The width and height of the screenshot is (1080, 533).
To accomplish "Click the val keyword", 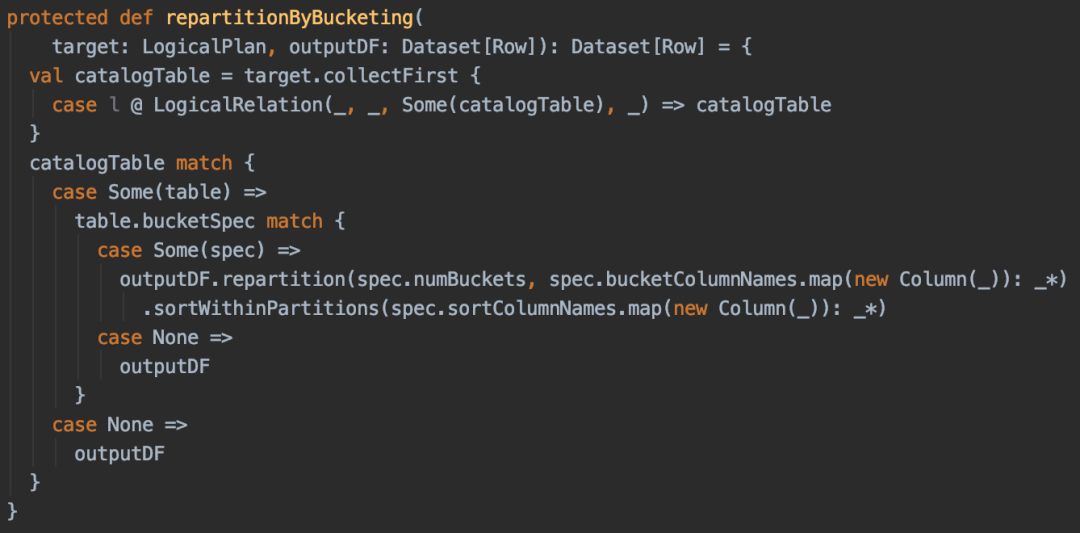I will (45, 76).
